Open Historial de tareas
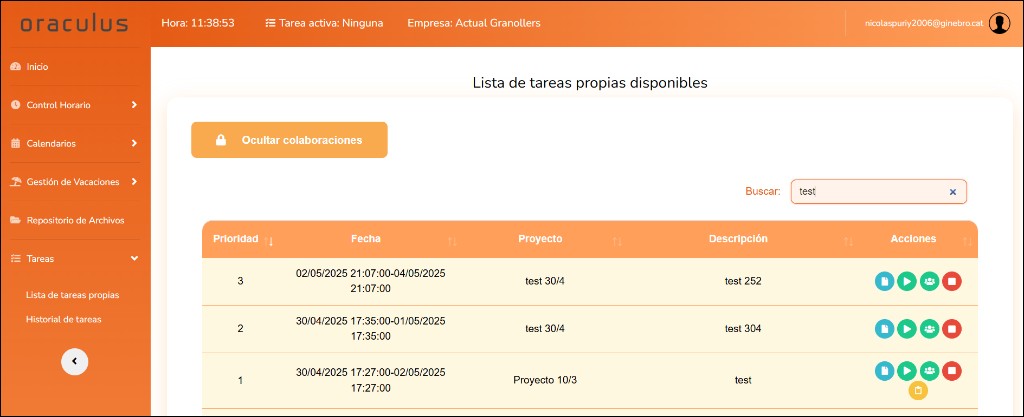 (63, 319)
